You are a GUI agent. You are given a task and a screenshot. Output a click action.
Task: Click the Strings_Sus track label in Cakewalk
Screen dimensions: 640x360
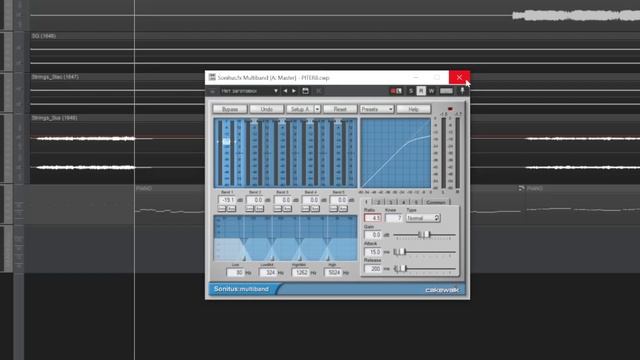[x=54, y=118]
